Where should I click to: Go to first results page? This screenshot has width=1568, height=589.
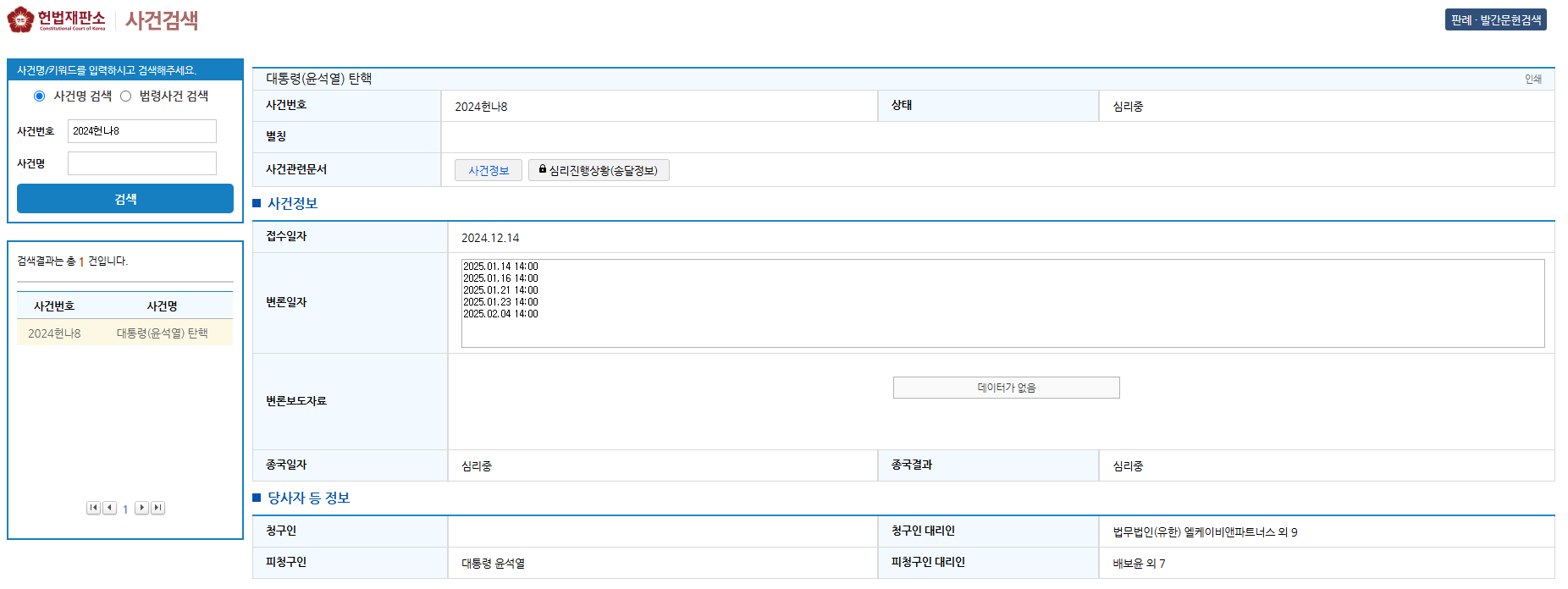[93, 508]
